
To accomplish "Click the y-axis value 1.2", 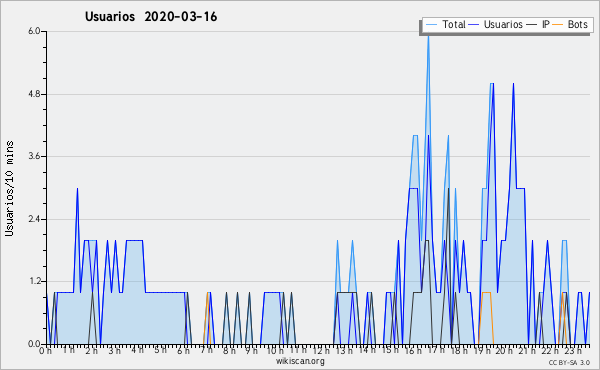I will pyautogui.click(x=34, y=281).
